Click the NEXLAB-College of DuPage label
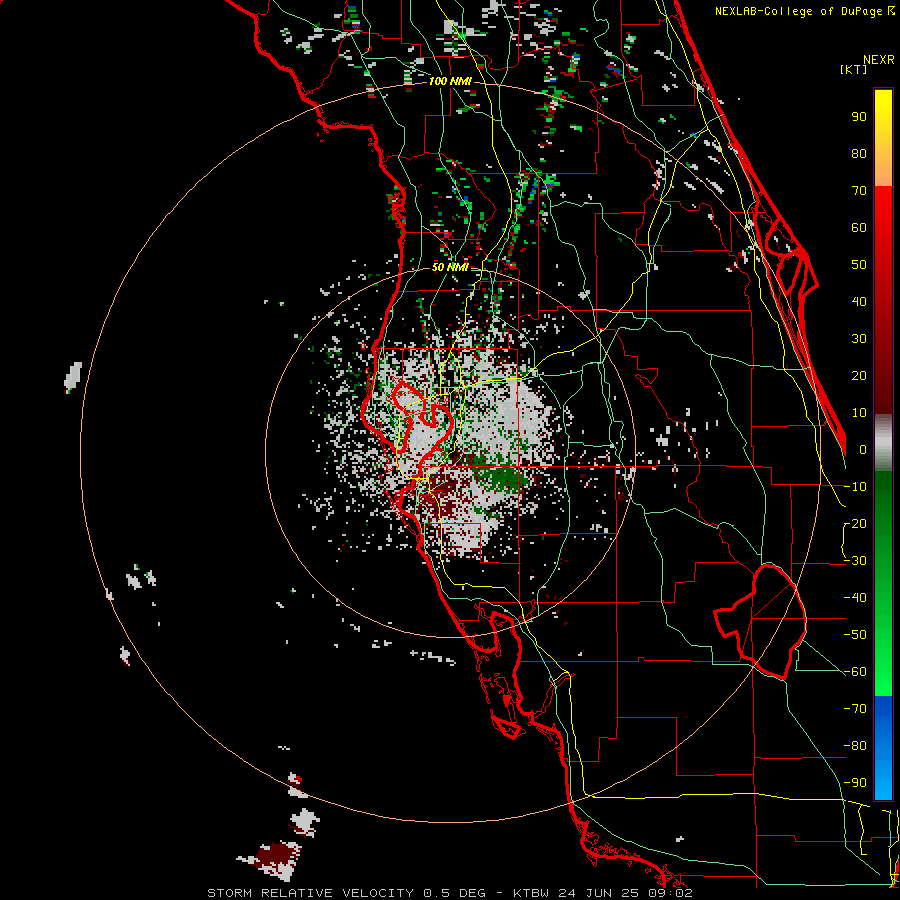900x900 pixels. (x=804, y=11)
